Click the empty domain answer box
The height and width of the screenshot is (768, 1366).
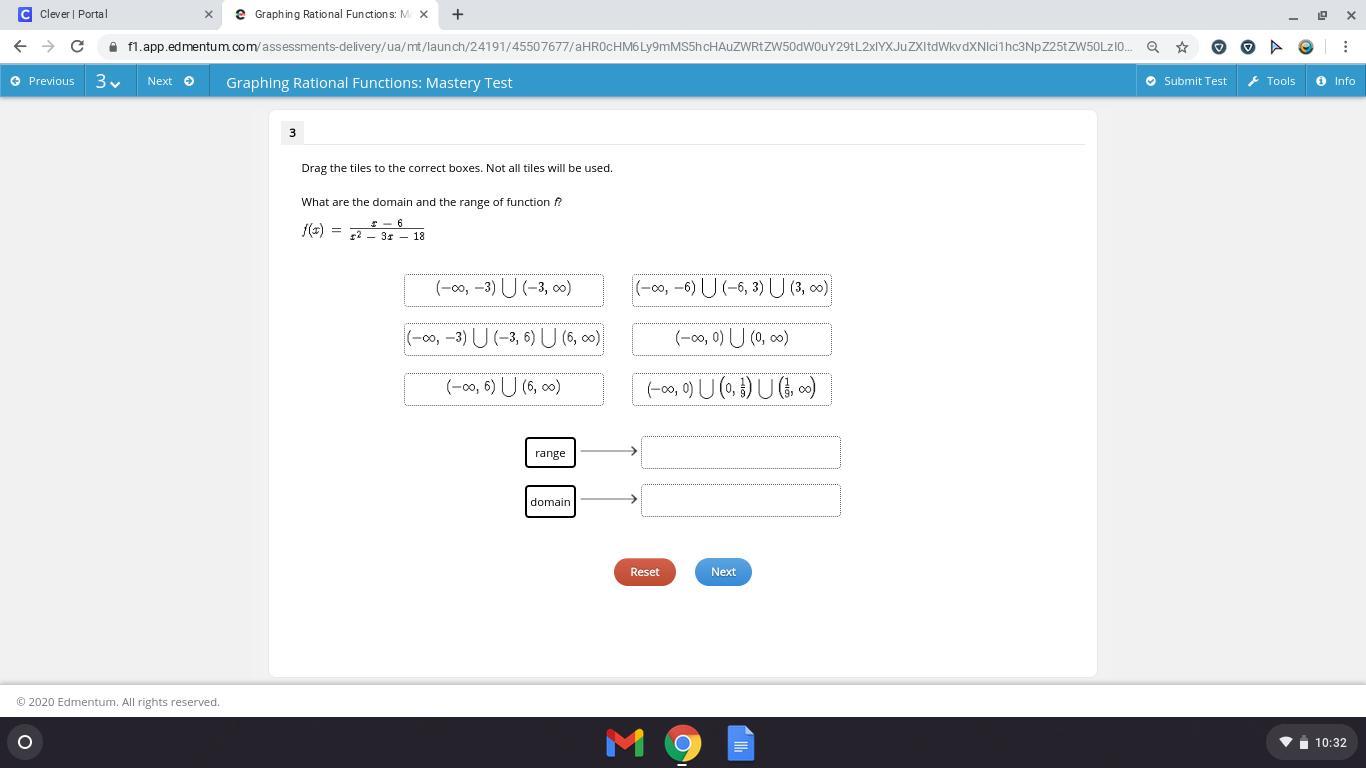pos(741,501)
